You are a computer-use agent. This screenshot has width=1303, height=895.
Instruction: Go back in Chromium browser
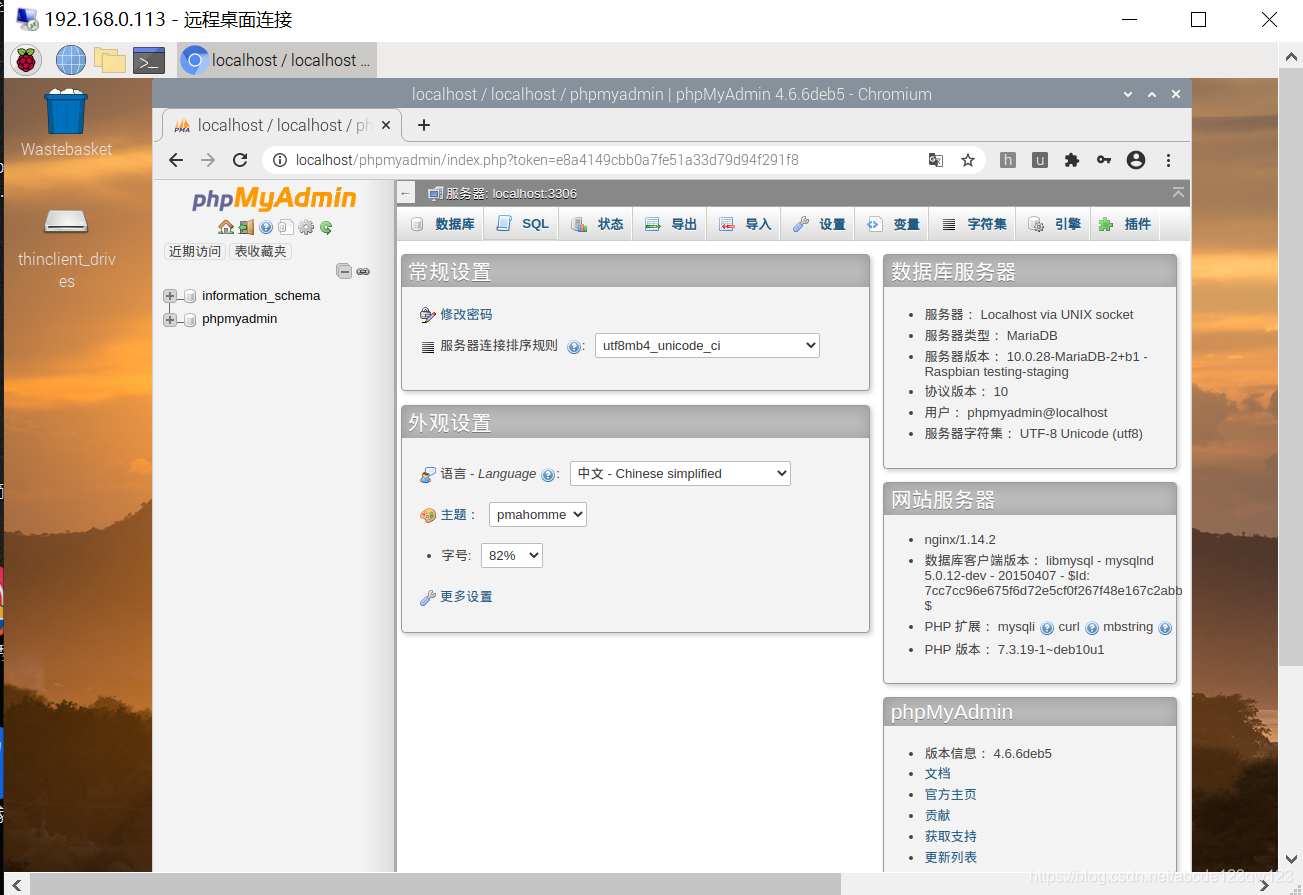pyautogui.click(x=176, y=160)
